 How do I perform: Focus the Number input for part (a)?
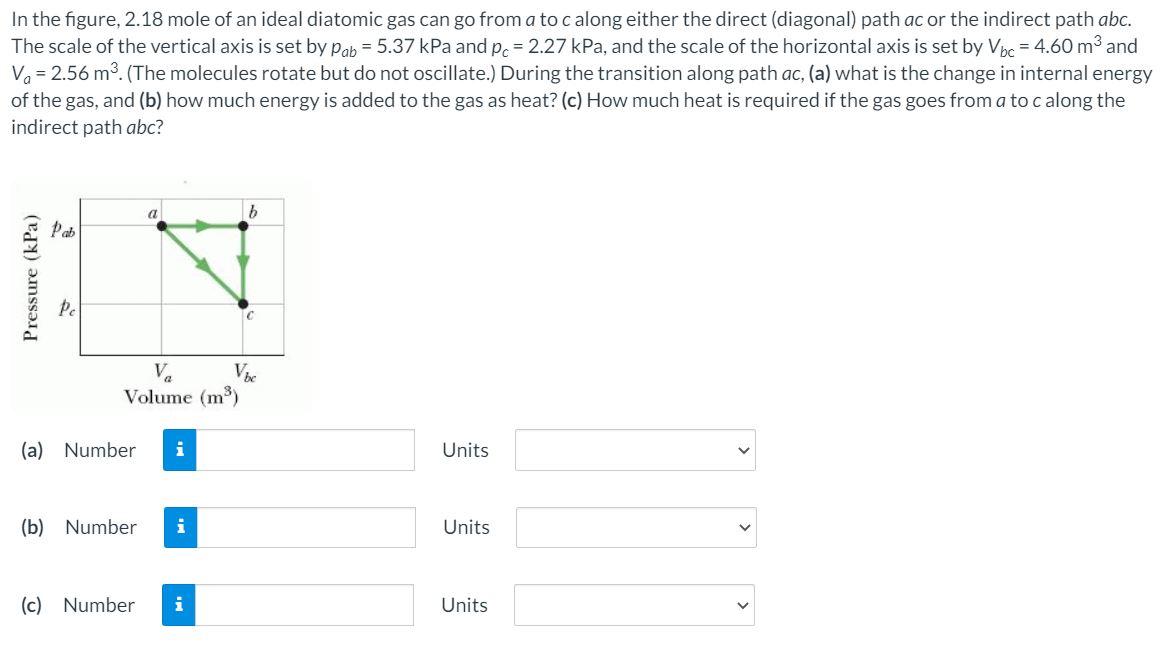305,450
